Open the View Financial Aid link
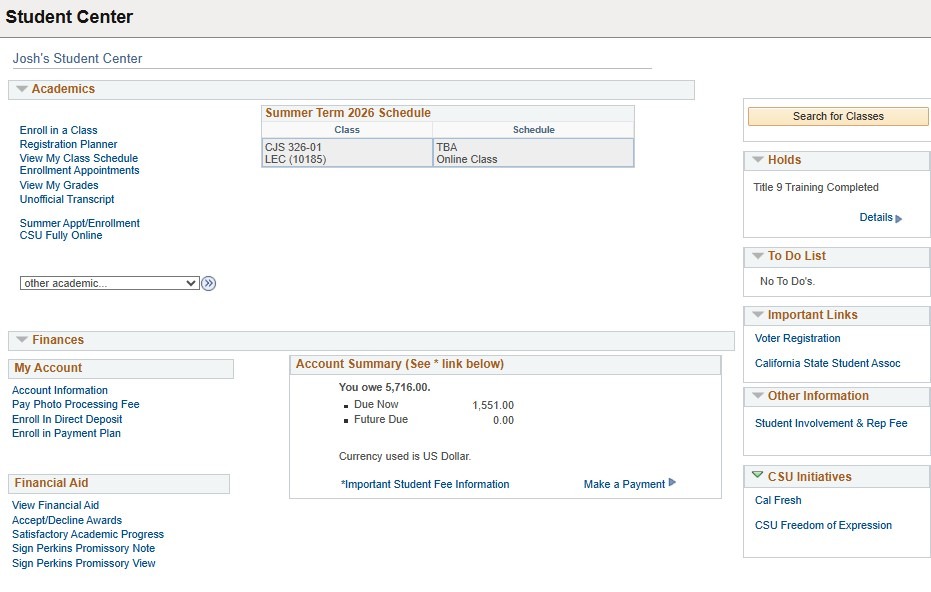The height and width of the screenshot is (592, 931). point(55,505)
